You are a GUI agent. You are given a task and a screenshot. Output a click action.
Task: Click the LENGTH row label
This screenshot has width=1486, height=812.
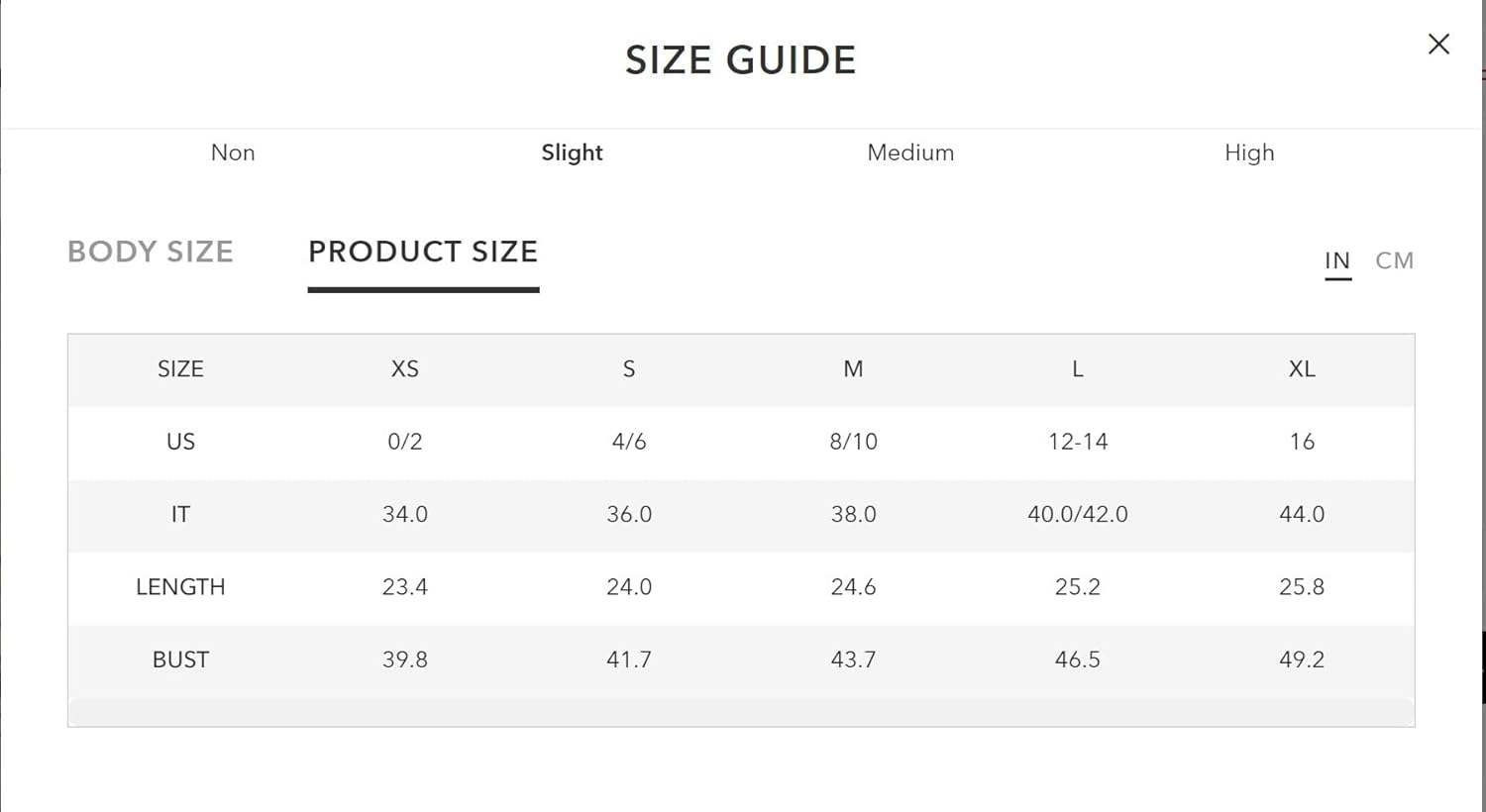click(180, 587)
